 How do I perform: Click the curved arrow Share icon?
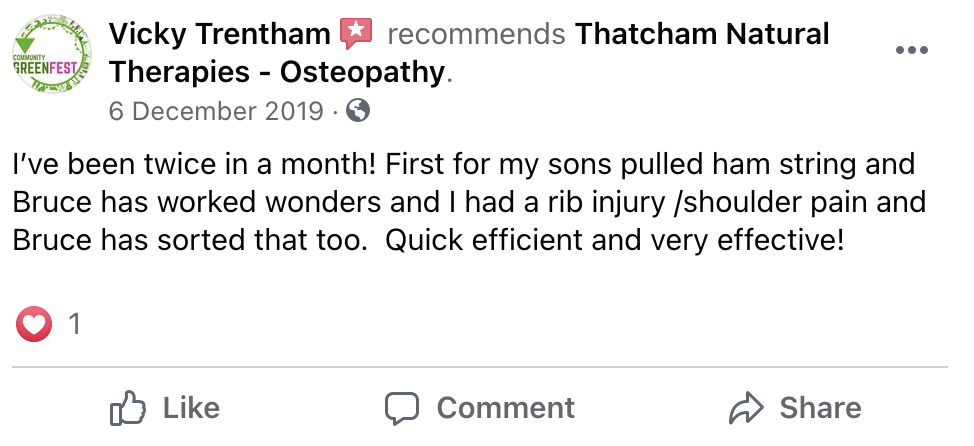pos(746,408)
